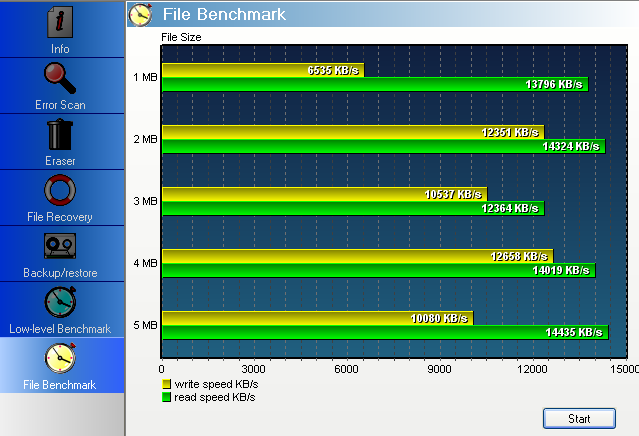
Task: Click the 9000 axis tick label
Action: 439,369
